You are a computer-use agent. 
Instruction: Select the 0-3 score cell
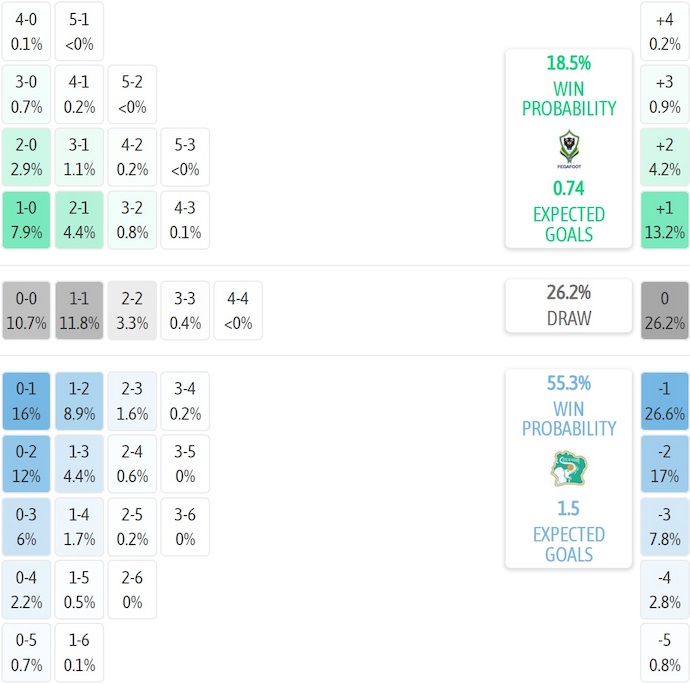[x=26, y=526]
